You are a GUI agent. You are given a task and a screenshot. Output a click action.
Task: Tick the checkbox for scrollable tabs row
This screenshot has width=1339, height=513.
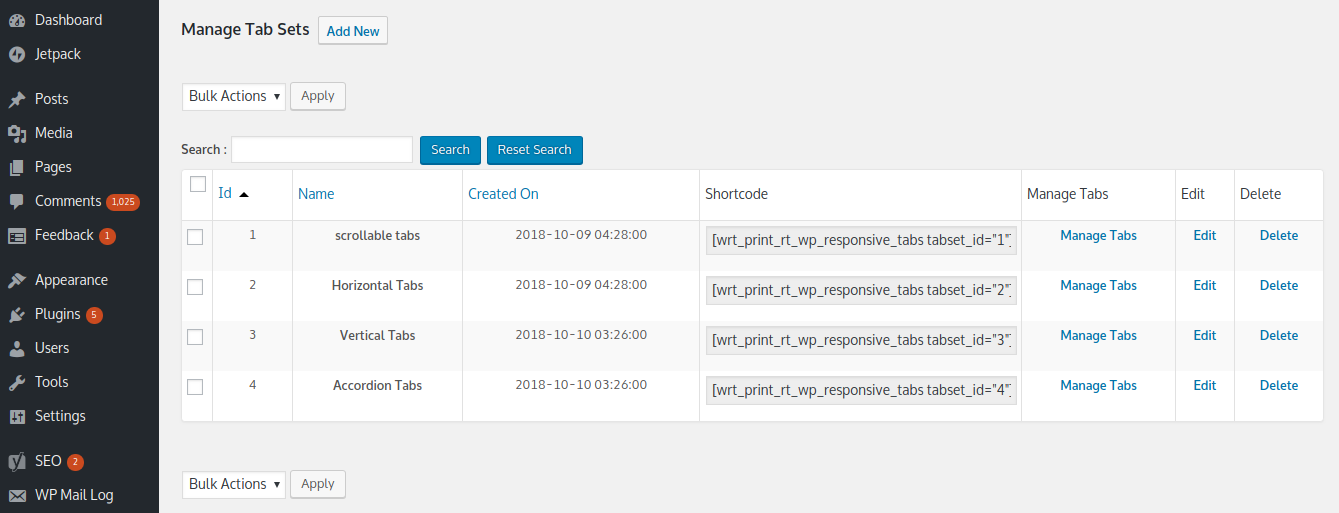click(x=195, y=237)
